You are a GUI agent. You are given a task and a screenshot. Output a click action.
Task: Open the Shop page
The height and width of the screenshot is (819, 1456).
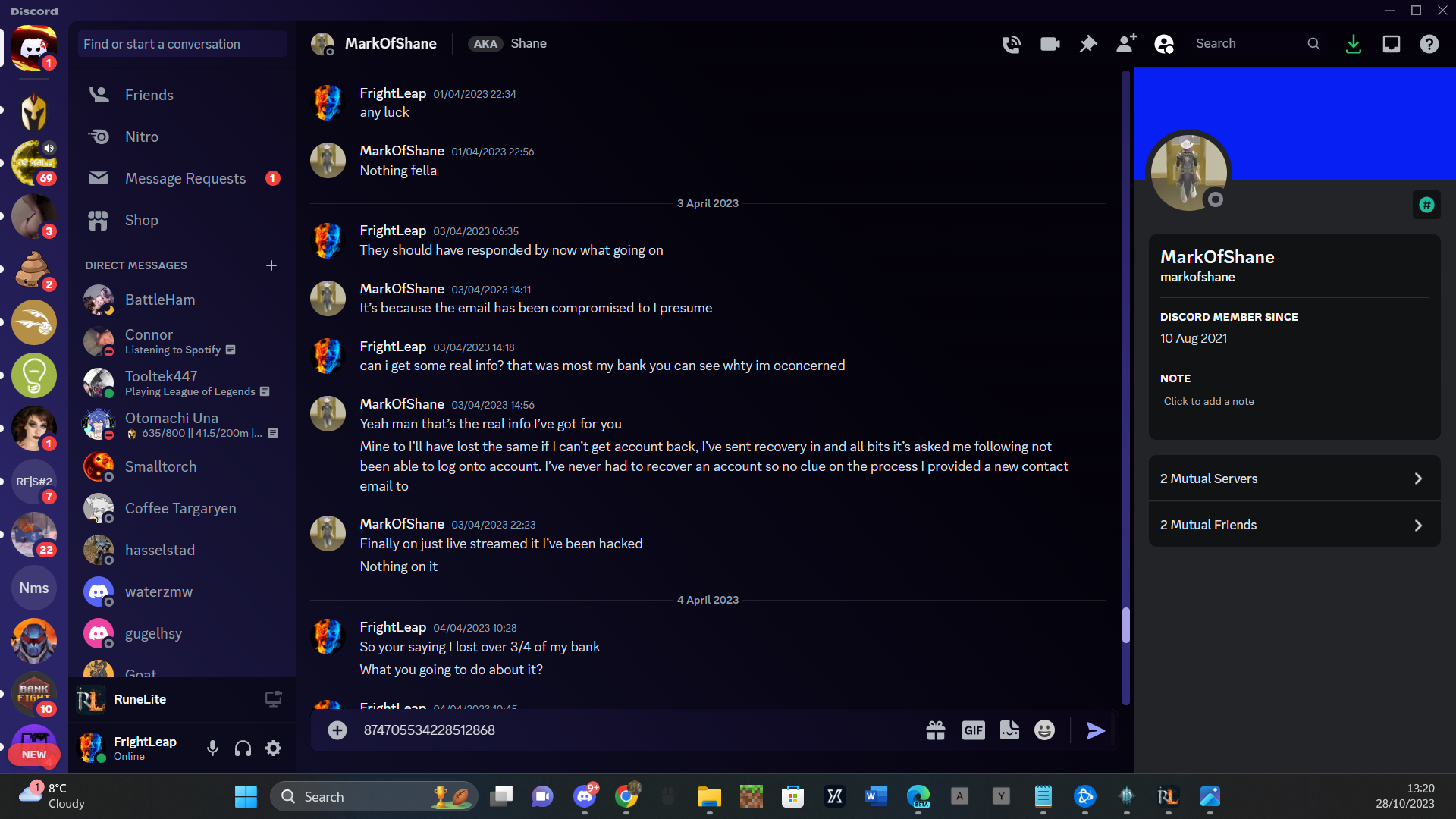[182, 220]
